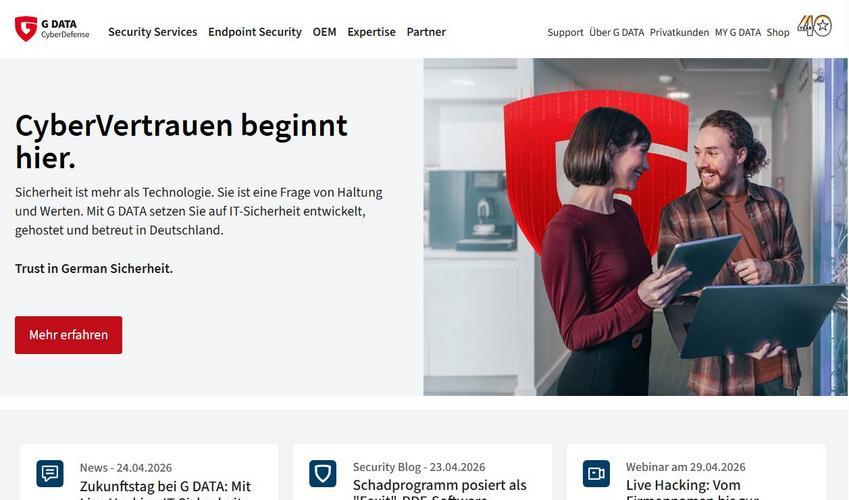Image resolution: width=849 pixels, height=500 pixels.
Task: Click the hero image with red shield
Action: (x=636, y=227)
